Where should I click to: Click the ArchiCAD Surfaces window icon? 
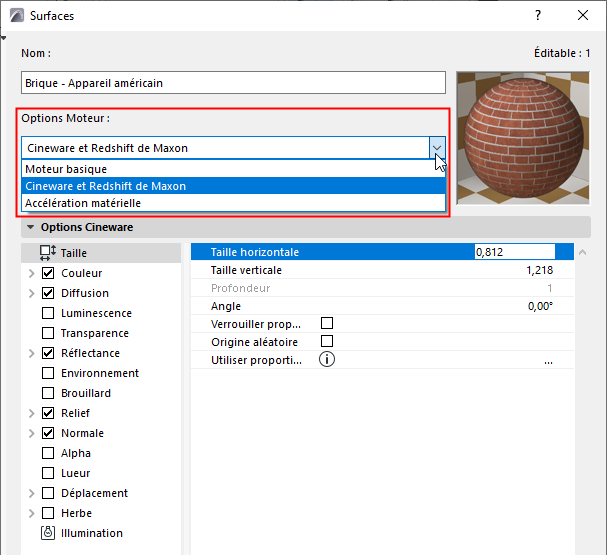(17, 15)
